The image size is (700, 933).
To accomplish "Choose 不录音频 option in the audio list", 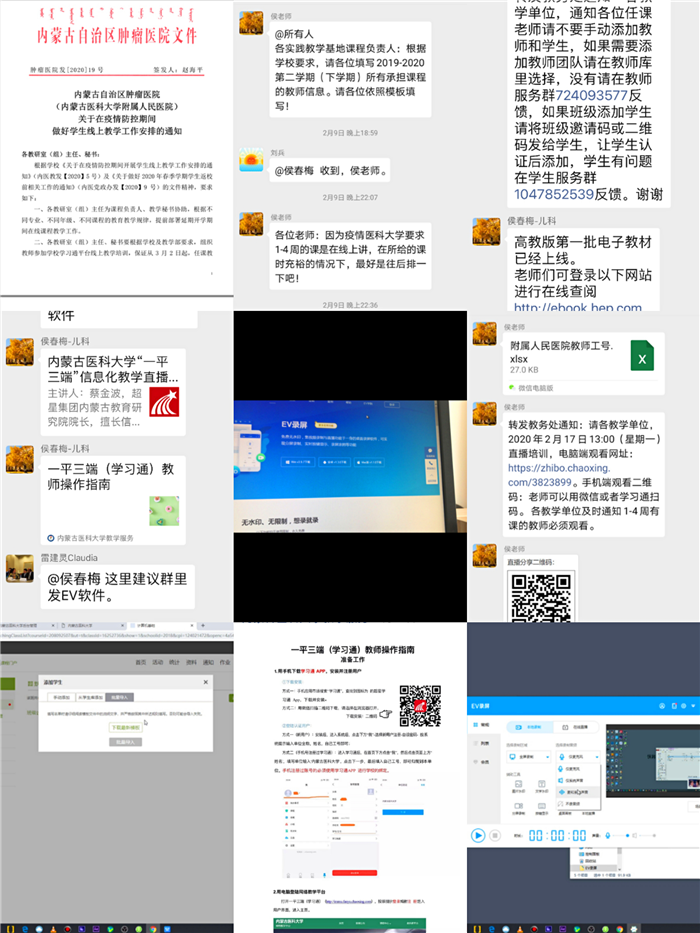I will coord(578,804).
